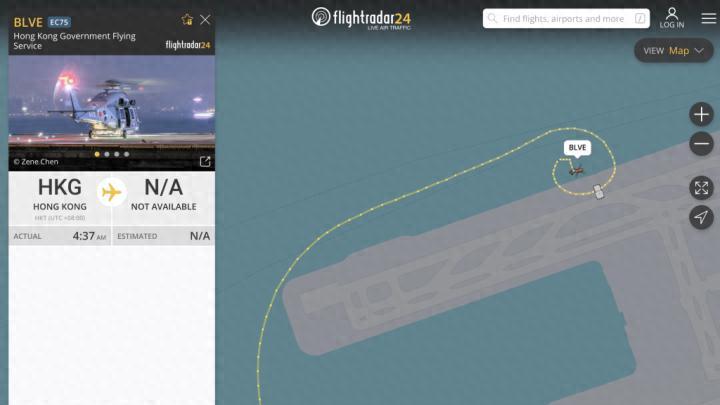Click the BLVE label on the map
Image resolution: width=720 pixels, height=405 pixels.
(577, 147)
